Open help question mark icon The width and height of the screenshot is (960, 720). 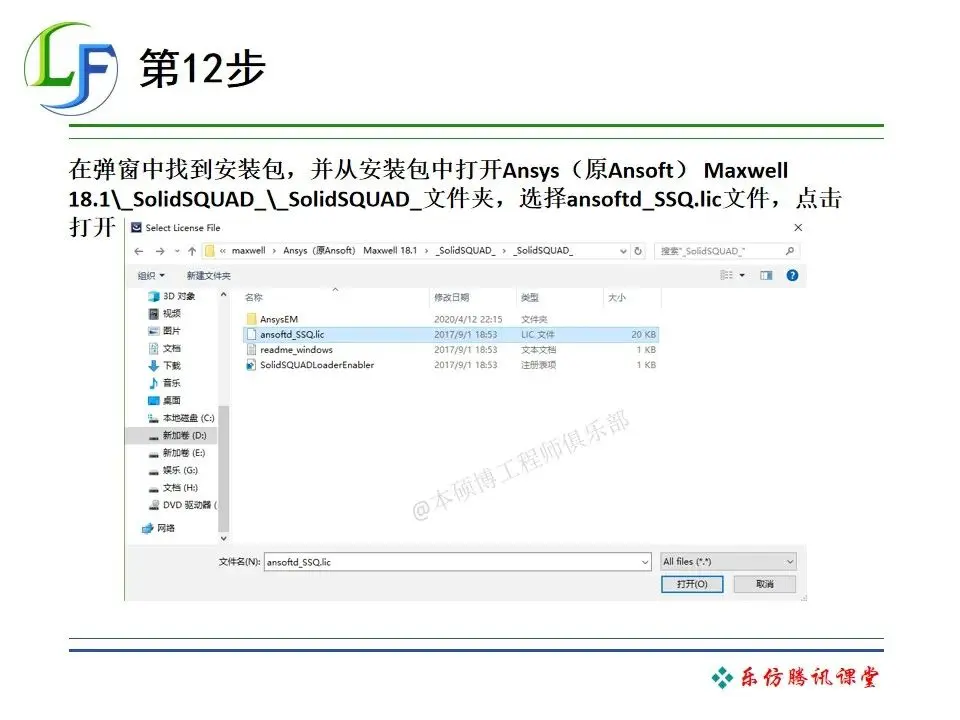point(792,276)
